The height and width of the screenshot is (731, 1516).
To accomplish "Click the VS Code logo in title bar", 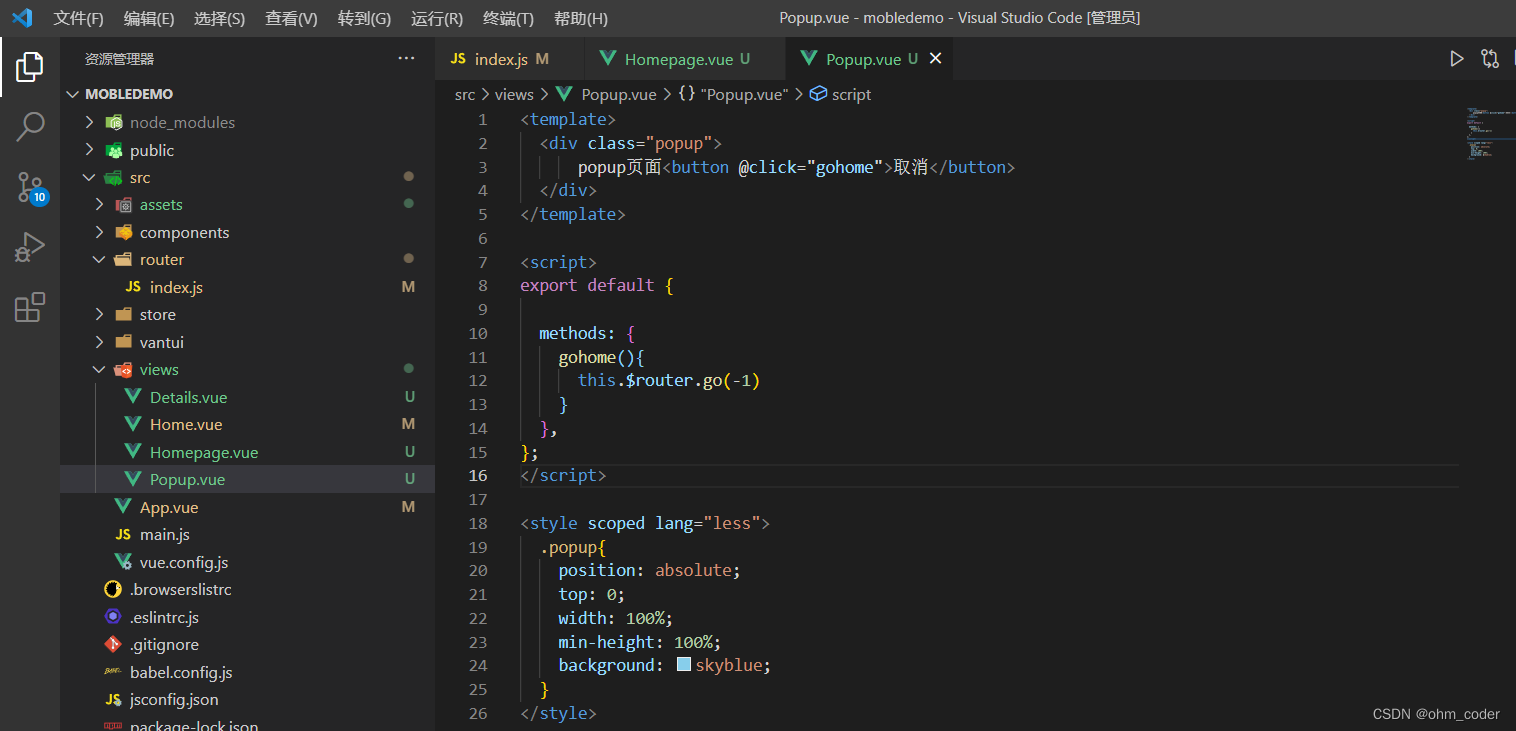I will click(x=22, y=18).
